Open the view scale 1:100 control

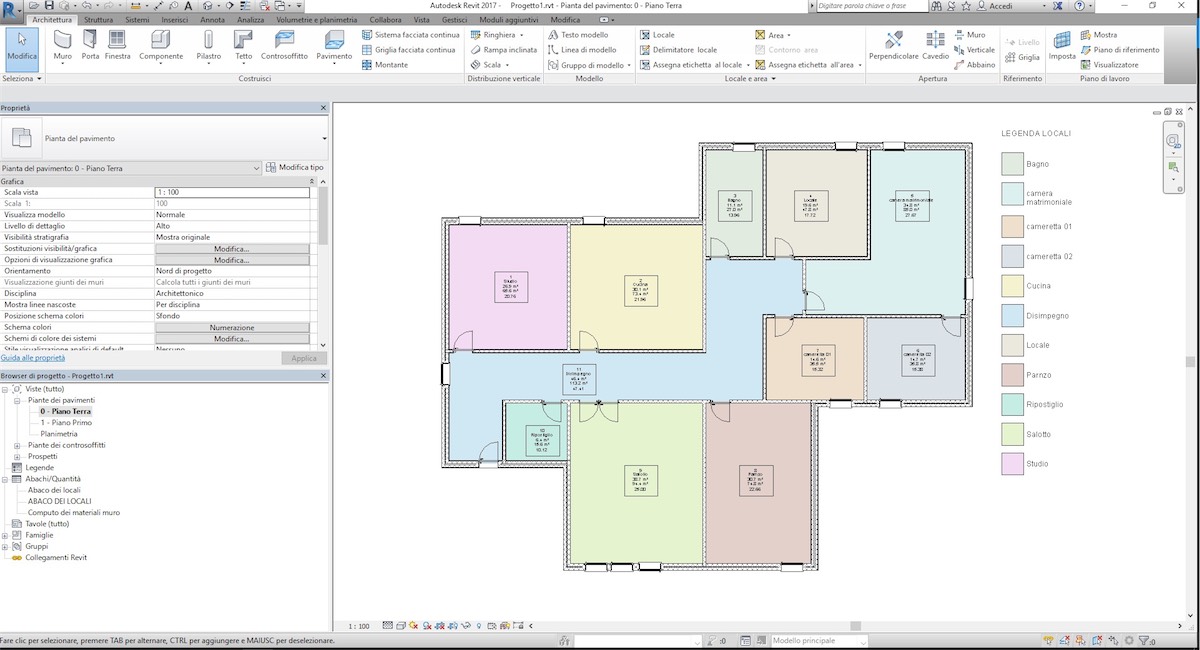point(358,624)
